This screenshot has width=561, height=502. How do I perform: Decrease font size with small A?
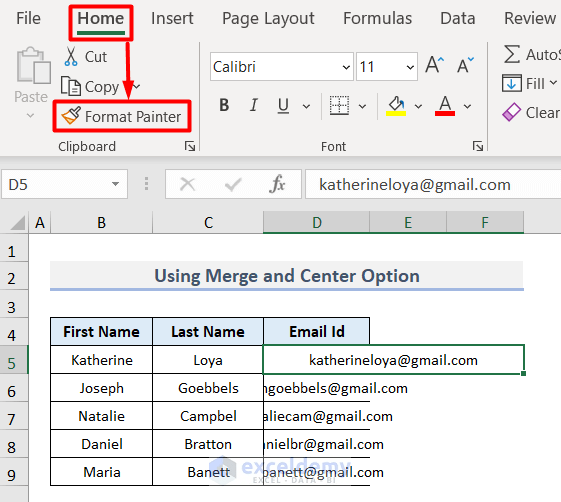tap(465, 65)
